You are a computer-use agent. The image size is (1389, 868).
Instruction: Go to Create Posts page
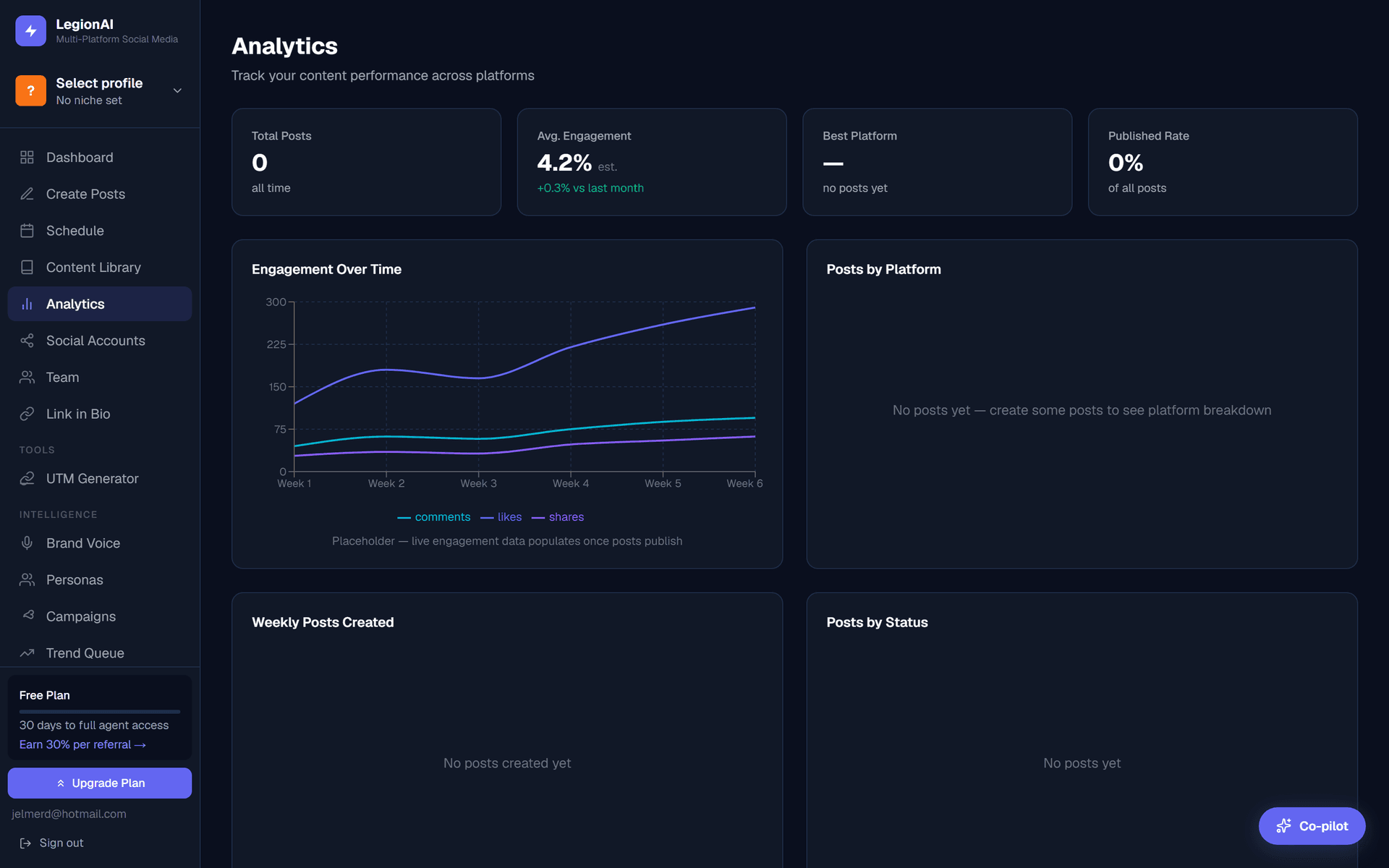[x=100, y=194]
